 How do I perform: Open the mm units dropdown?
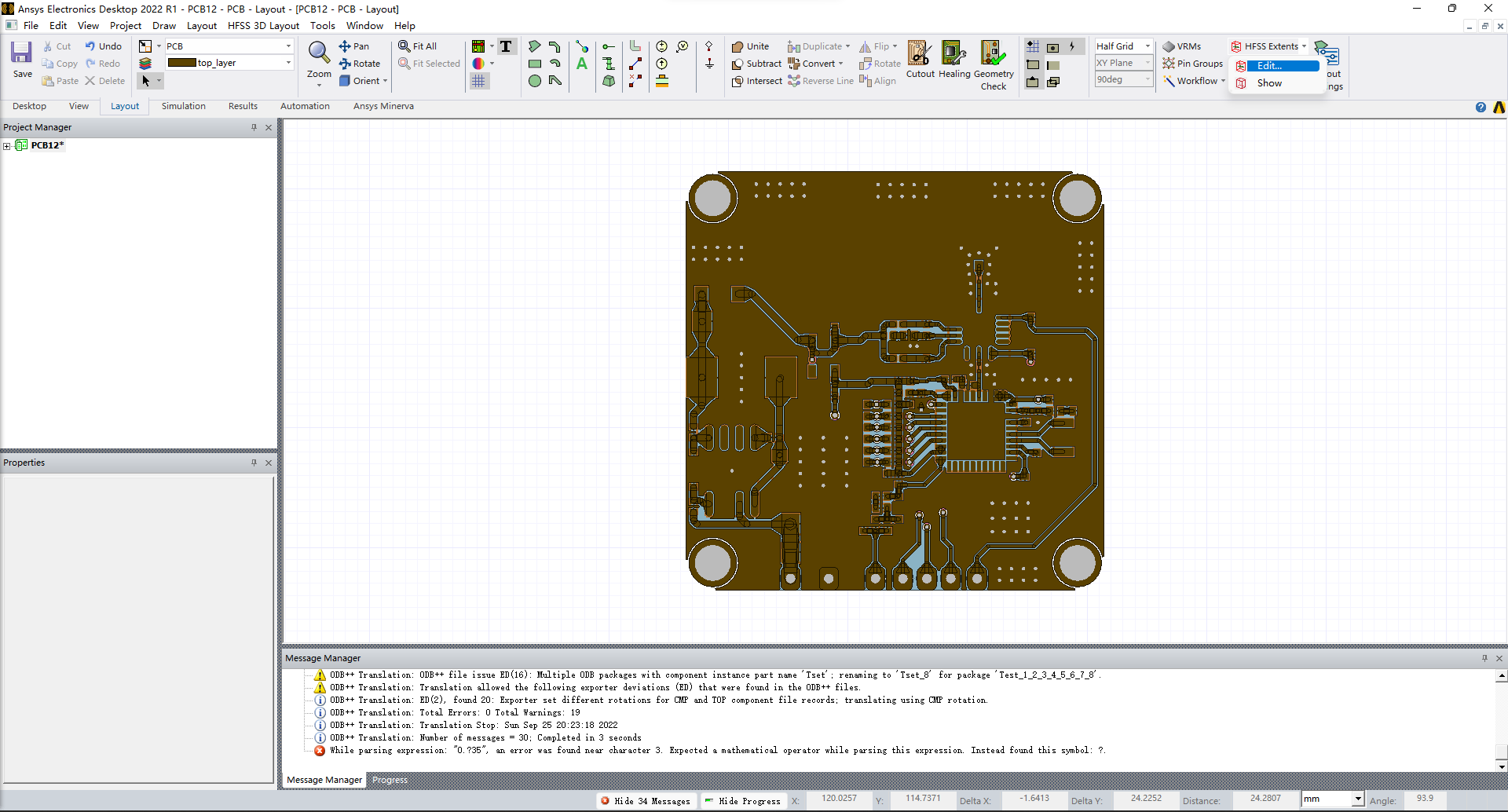click(x=1357, y=799)
